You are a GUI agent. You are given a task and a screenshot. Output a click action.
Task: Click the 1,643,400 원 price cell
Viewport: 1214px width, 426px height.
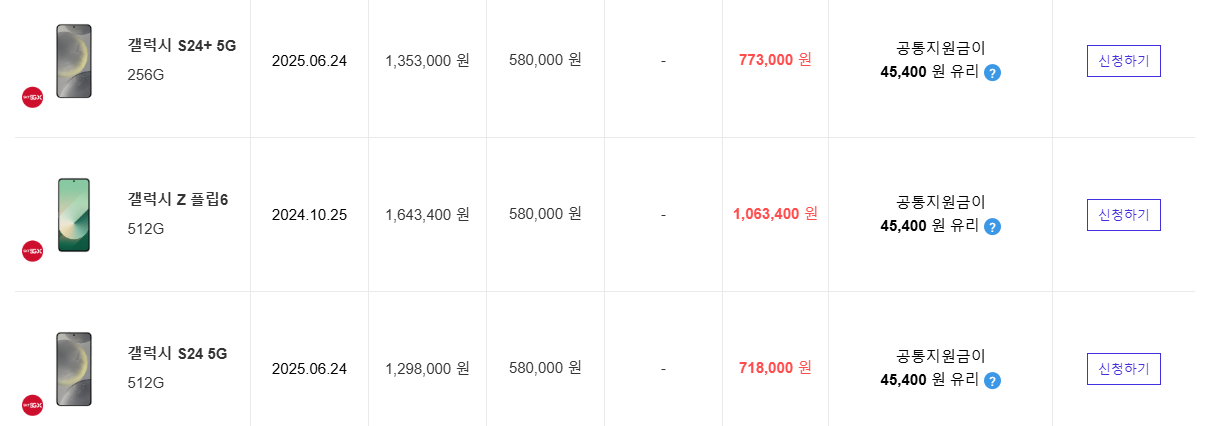(427, 214)
